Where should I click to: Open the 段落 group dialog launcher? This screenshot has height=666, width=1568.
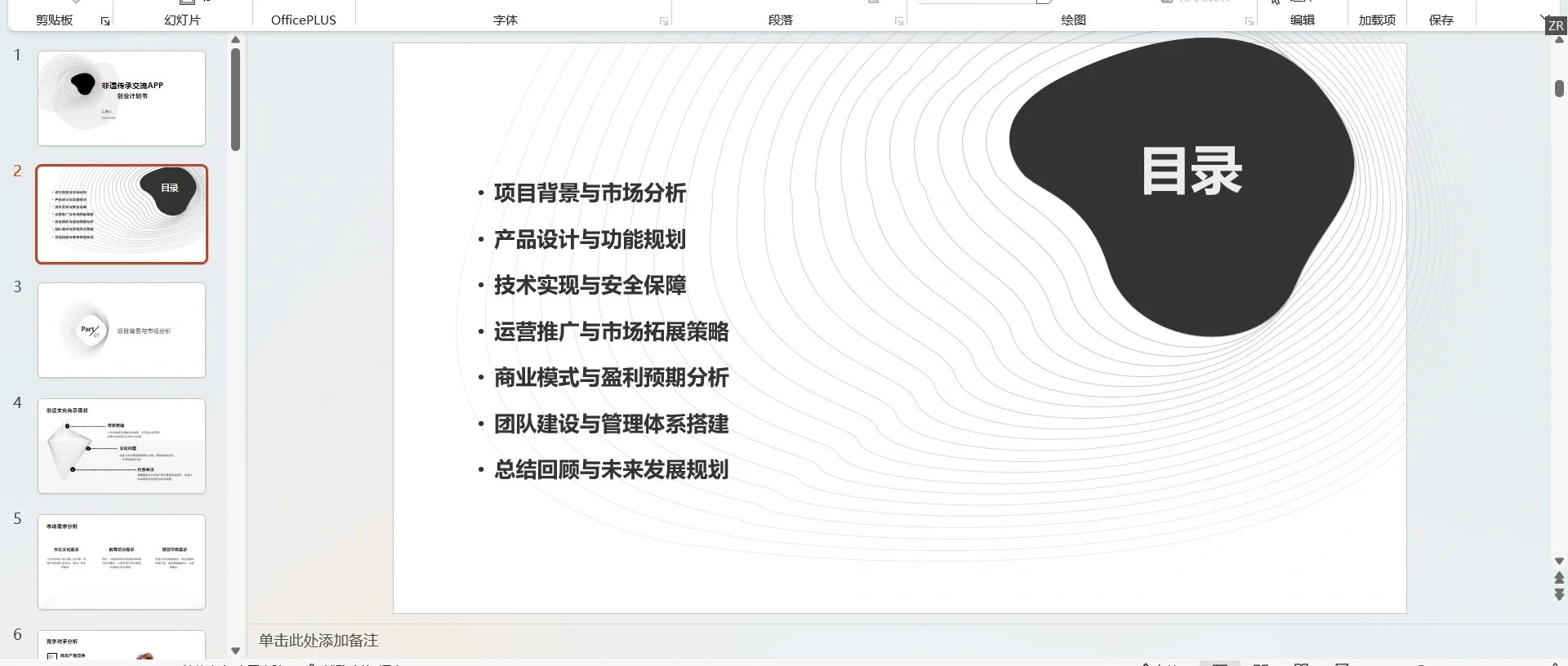tap(899, 21)
